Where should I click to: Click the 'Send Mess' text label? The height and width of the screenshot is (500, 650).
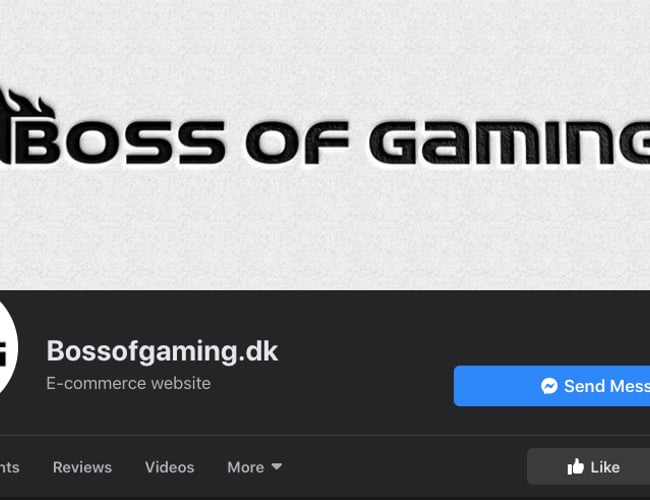point(607,386)
